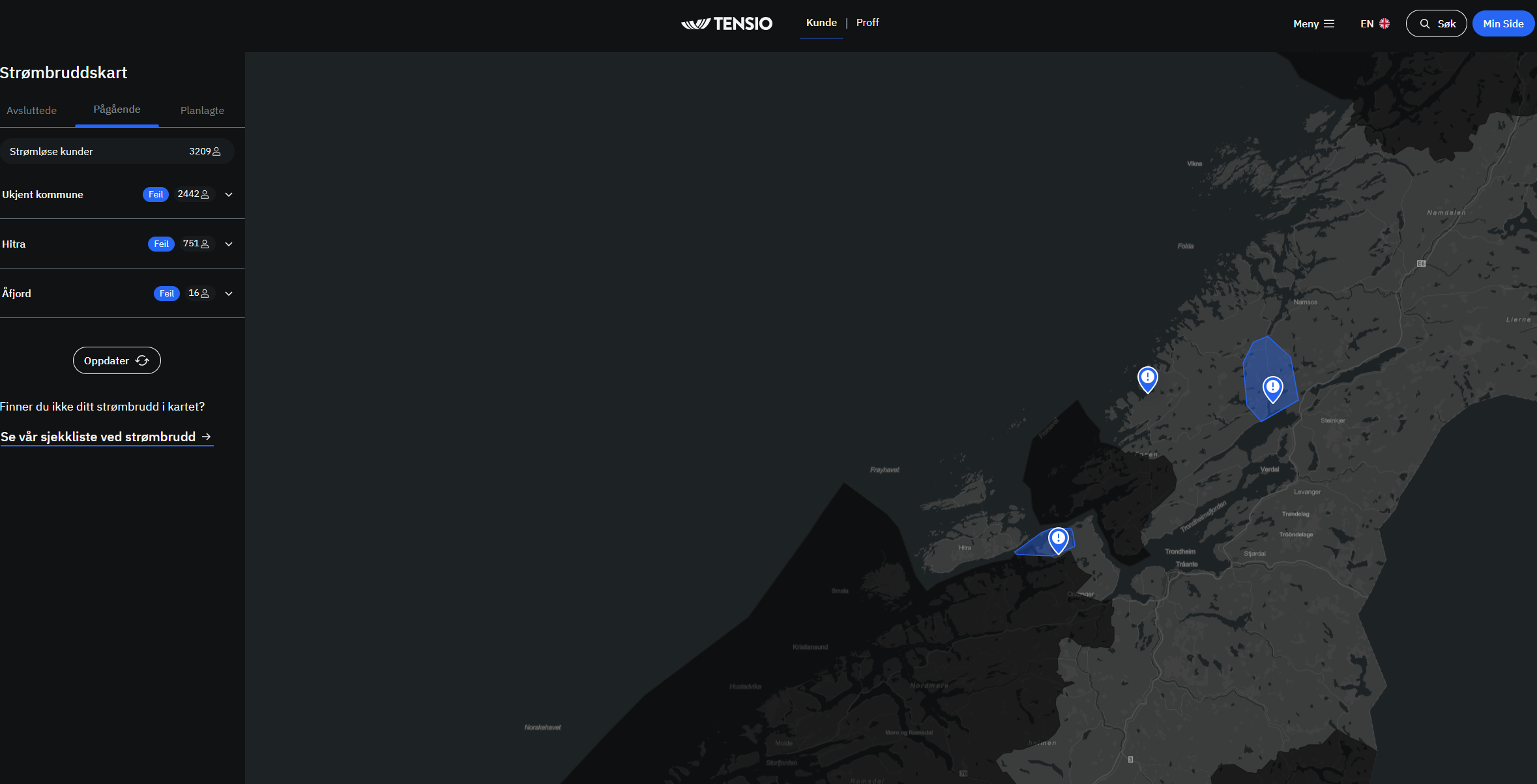Select the Kunde customer type
The width and height of the screenshot is (1537, 784).
[x=821, y=23]
